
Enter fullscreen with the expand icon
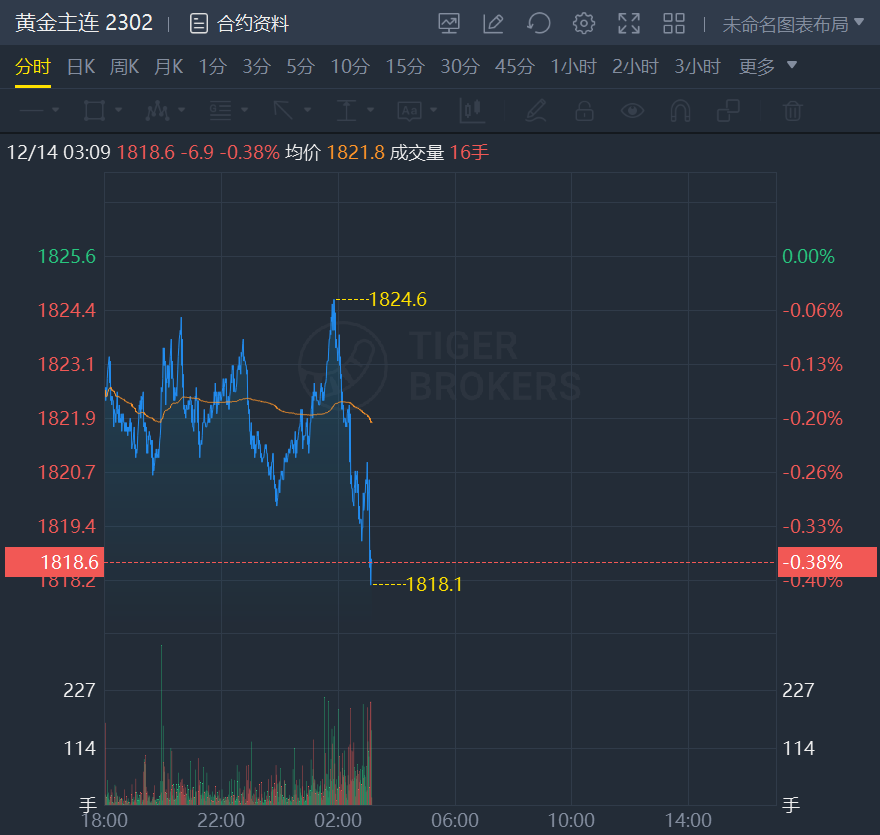pyautogui.click(x=629, y=23)
